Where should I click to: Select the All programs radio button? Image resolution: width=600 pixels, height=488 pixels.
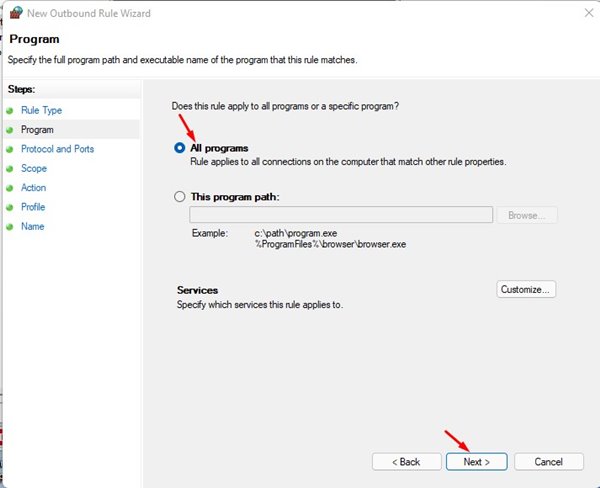coord(180,147)
